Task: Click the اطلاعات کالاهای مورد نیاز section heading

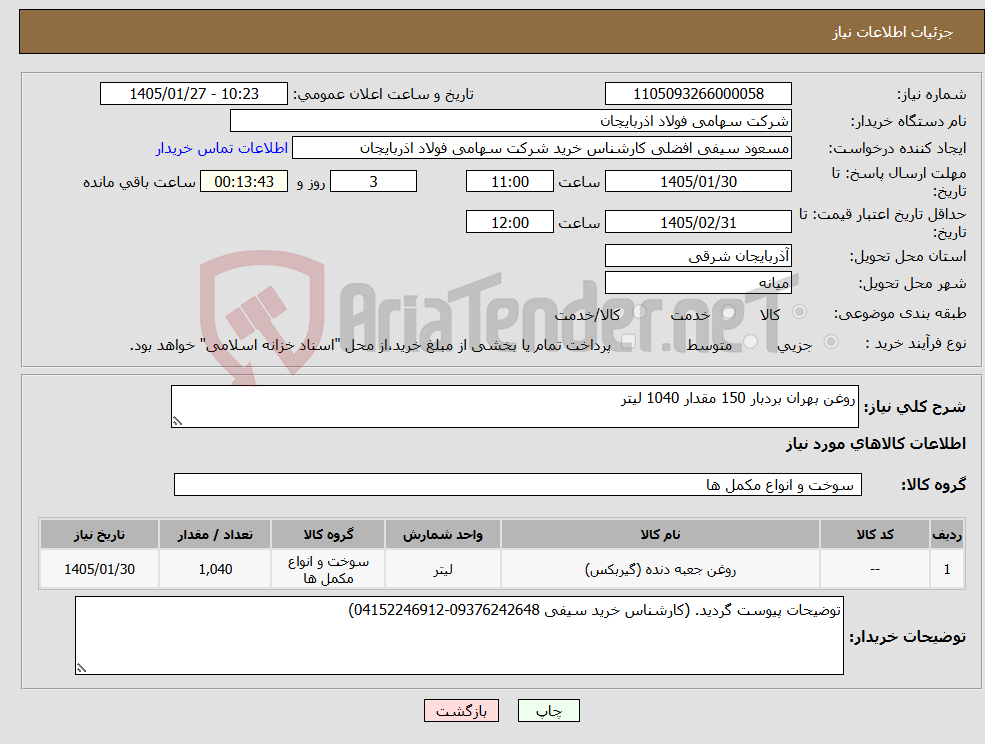Action: click(x=876, y=444)
